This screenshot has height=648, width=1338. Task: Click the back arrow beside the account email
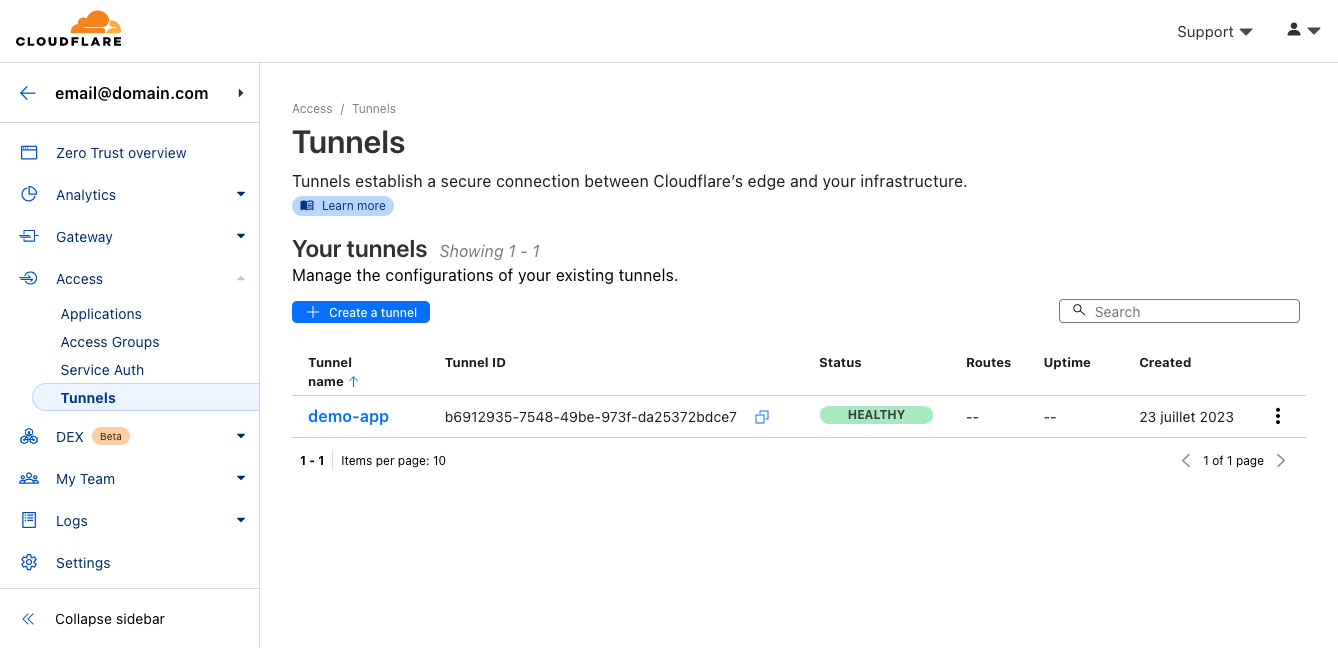pyautogui.click(x=28, y=93)
